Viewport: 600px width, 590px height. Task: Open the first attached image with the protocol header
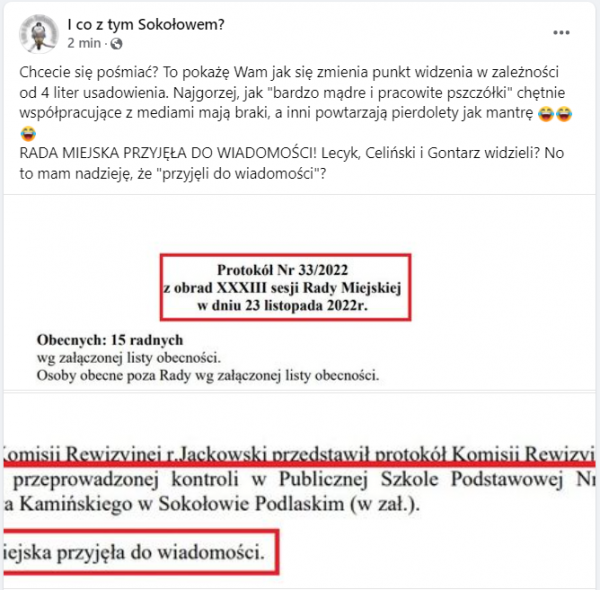point(299,293)
